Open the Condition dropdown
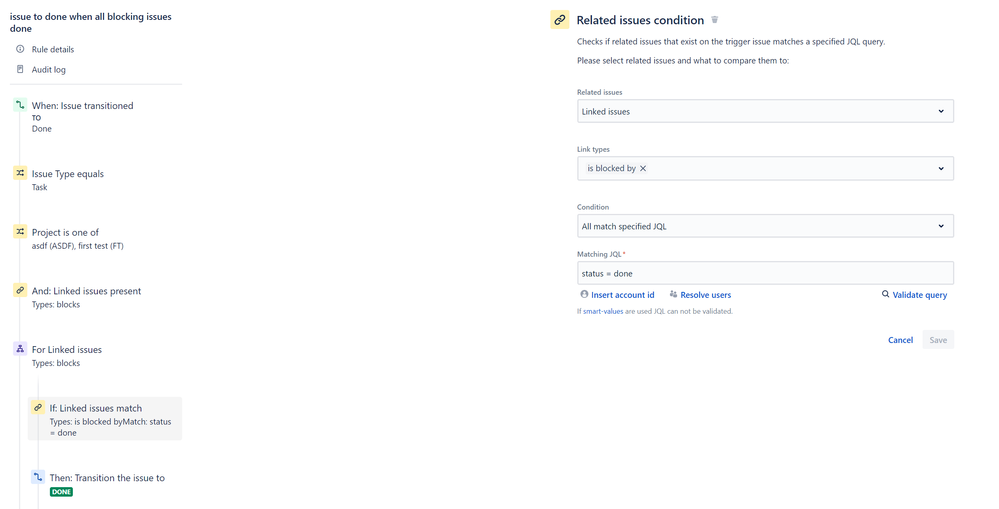Viewport: 999px width, 509px height. point(765,226)
